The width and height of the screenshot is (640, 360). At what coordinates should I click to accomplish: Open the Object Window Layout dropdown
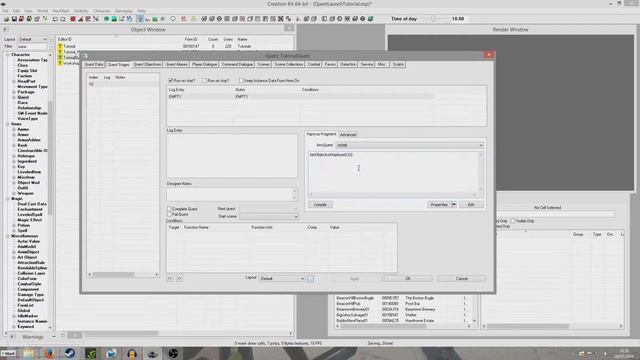(x=33, y=39)
